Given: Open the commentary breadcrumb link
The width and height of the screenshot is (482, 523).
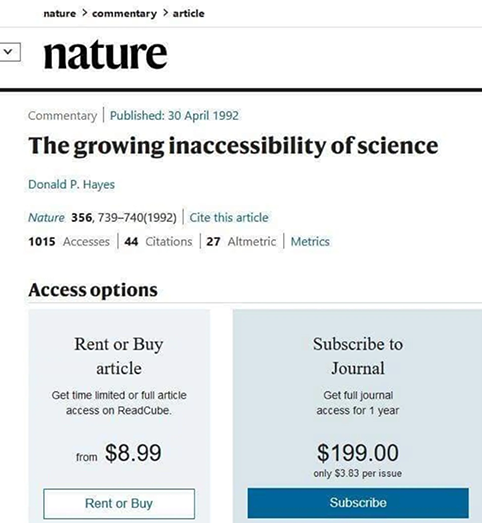Looking at the screenshot, I should [x=124, y=13].
